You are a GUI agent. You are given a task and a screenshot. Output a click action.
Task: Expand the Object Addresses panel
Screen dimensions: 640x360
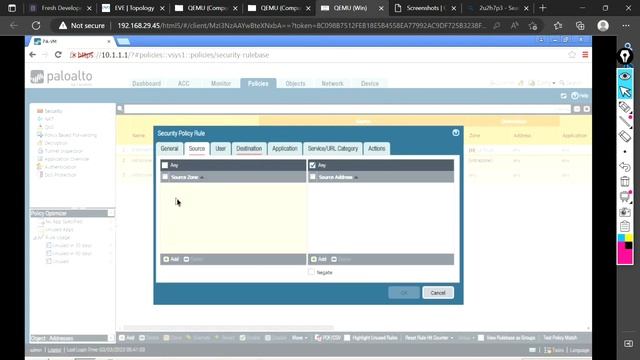coord(111,338)
